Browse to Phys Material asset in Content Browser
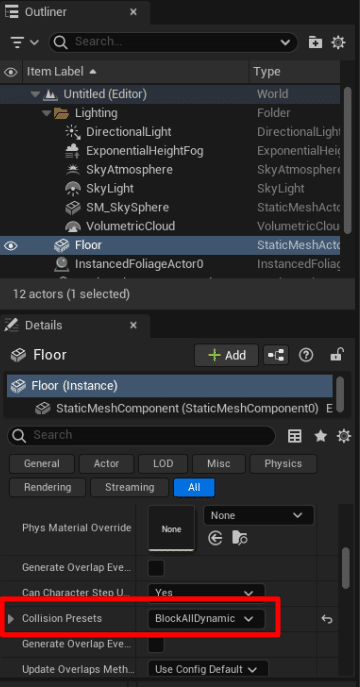360x687 pixels. tap(240, 538)
